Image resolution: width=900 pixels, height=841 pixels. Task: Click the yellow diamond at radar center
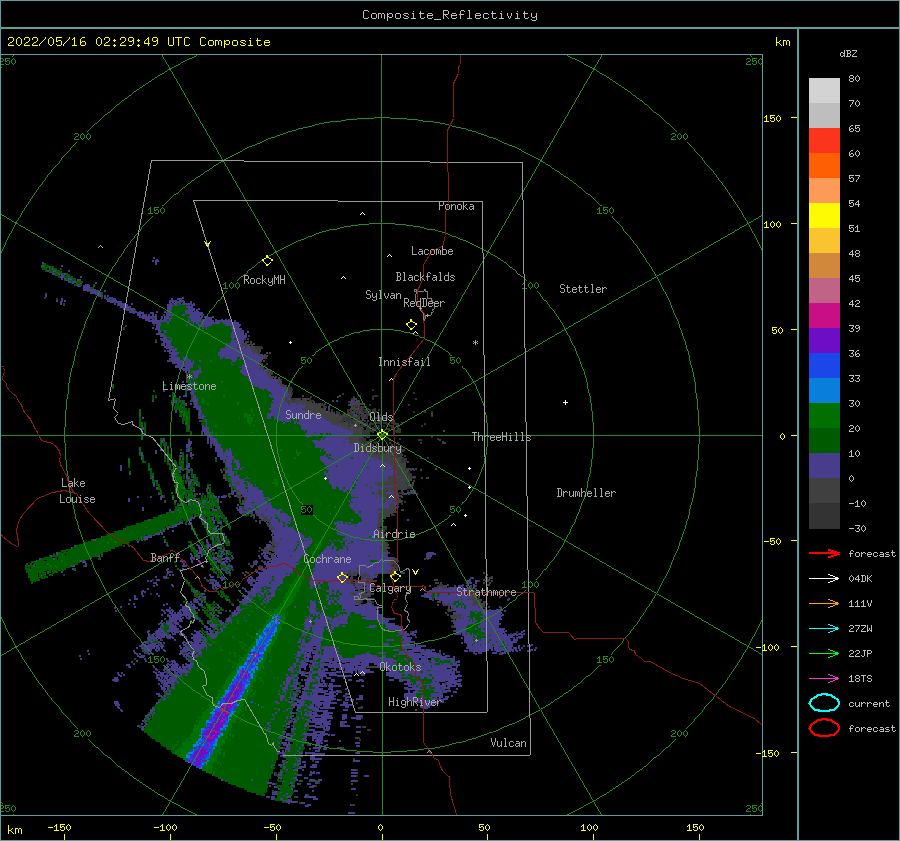(x=382, y=435)
